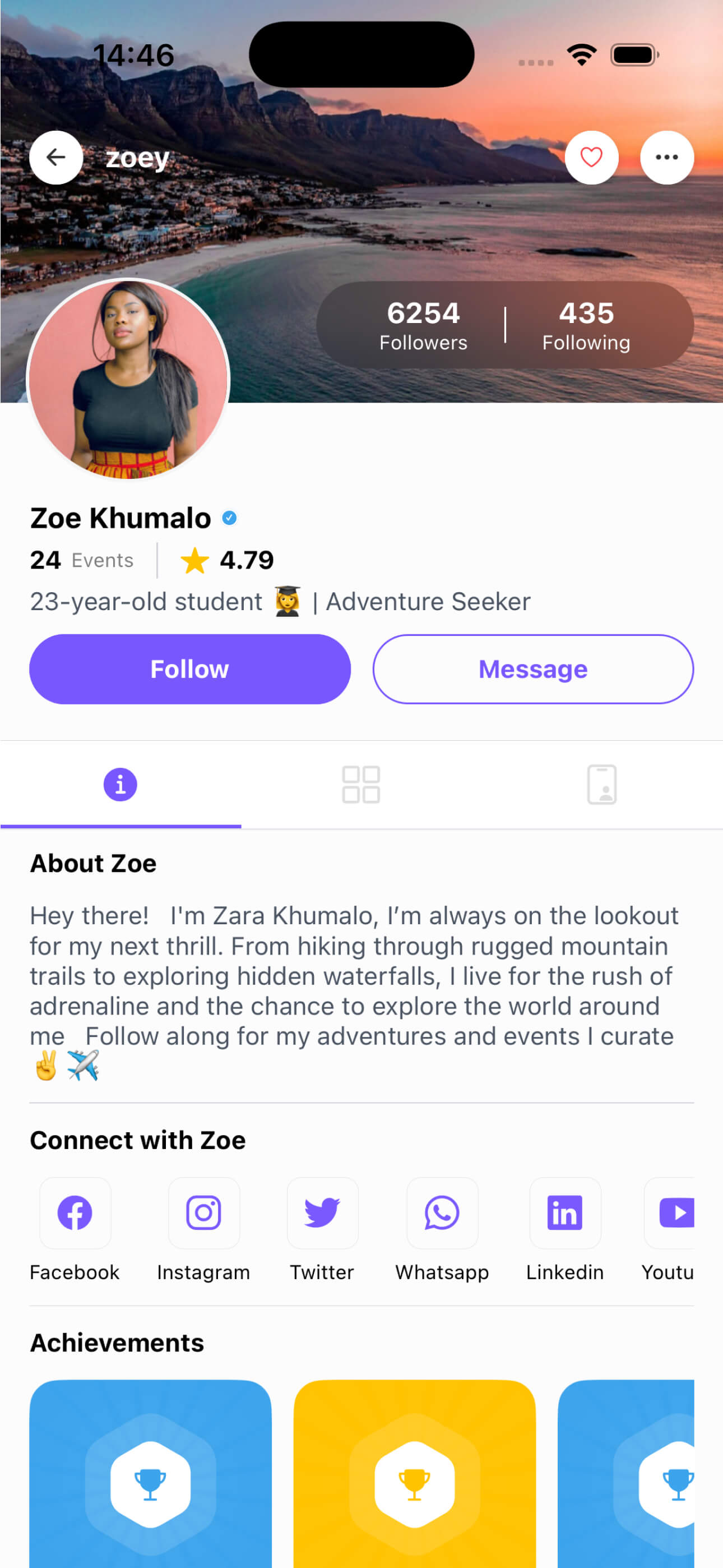Open Zoe's Instagram profile
The width and height of the screenshot is (723, 1568).
click(203, 1212)
